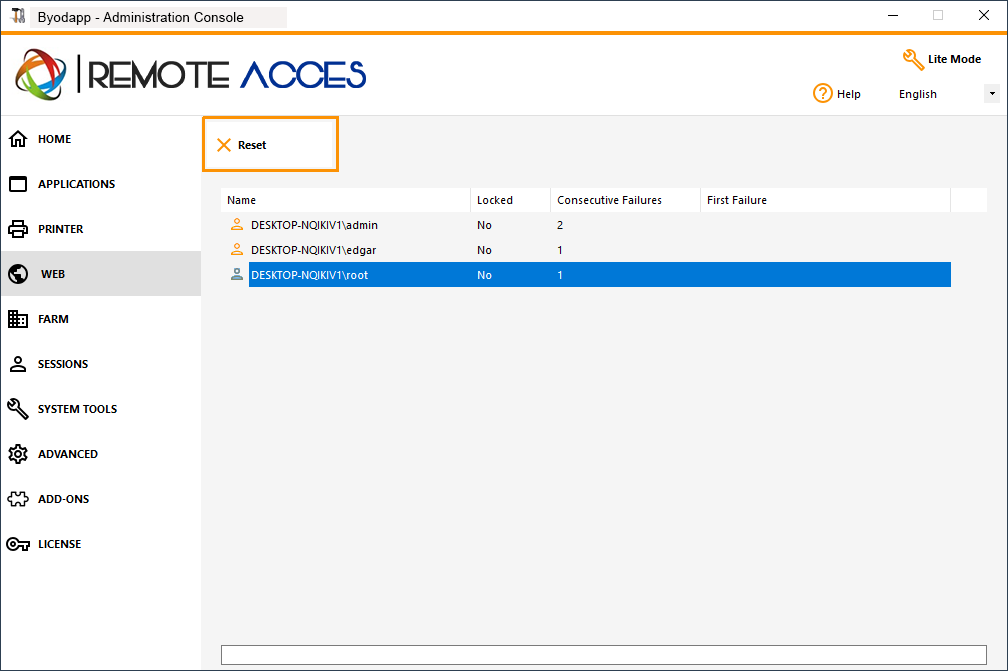The image size is (1008, 671).
Task: Click the orange Lite Mode wrench icon
Action: (x=913, y=60)
